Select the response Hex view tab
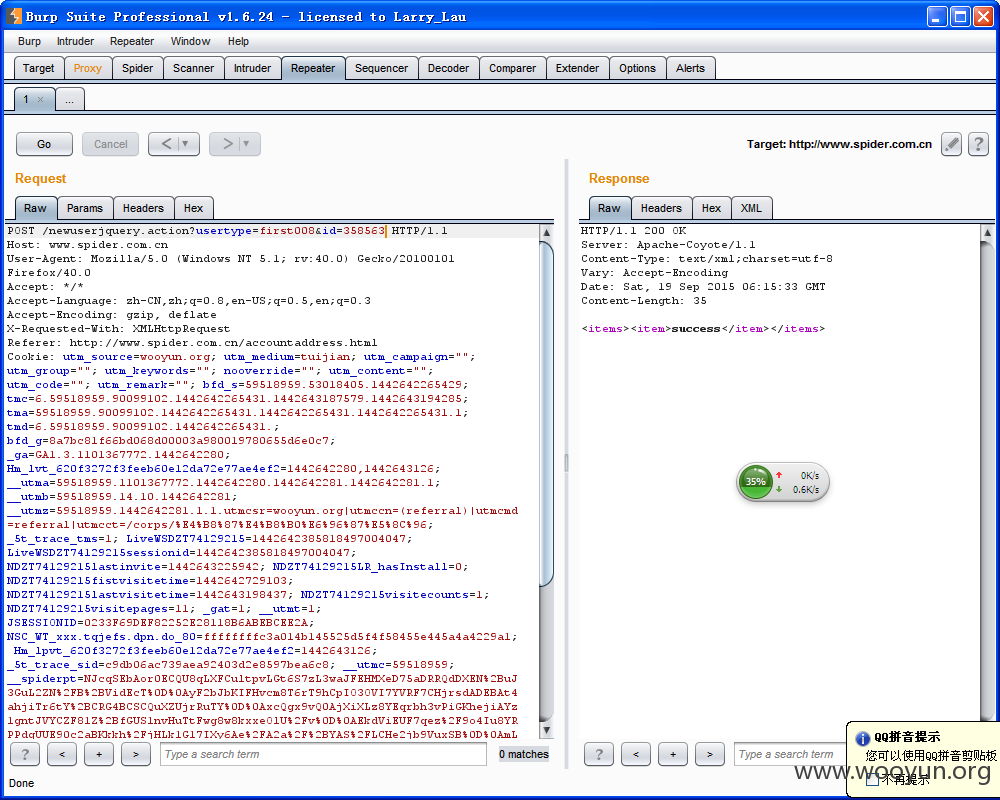The image size is (1000, 800). coord(711,209)
